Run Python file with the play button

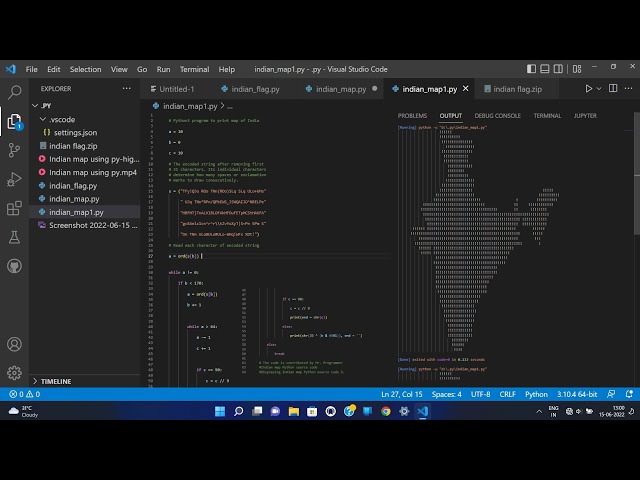589,89
